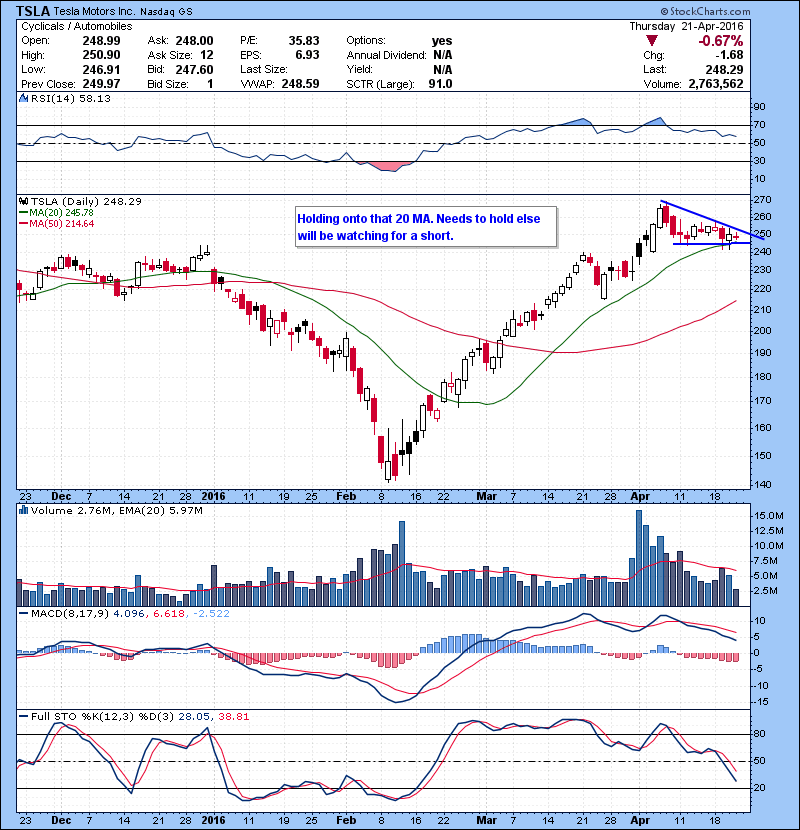The height and width of the screenshot is (830, 800).
Task: Click the 15.0M volume axis label
Action: [769, 516]
